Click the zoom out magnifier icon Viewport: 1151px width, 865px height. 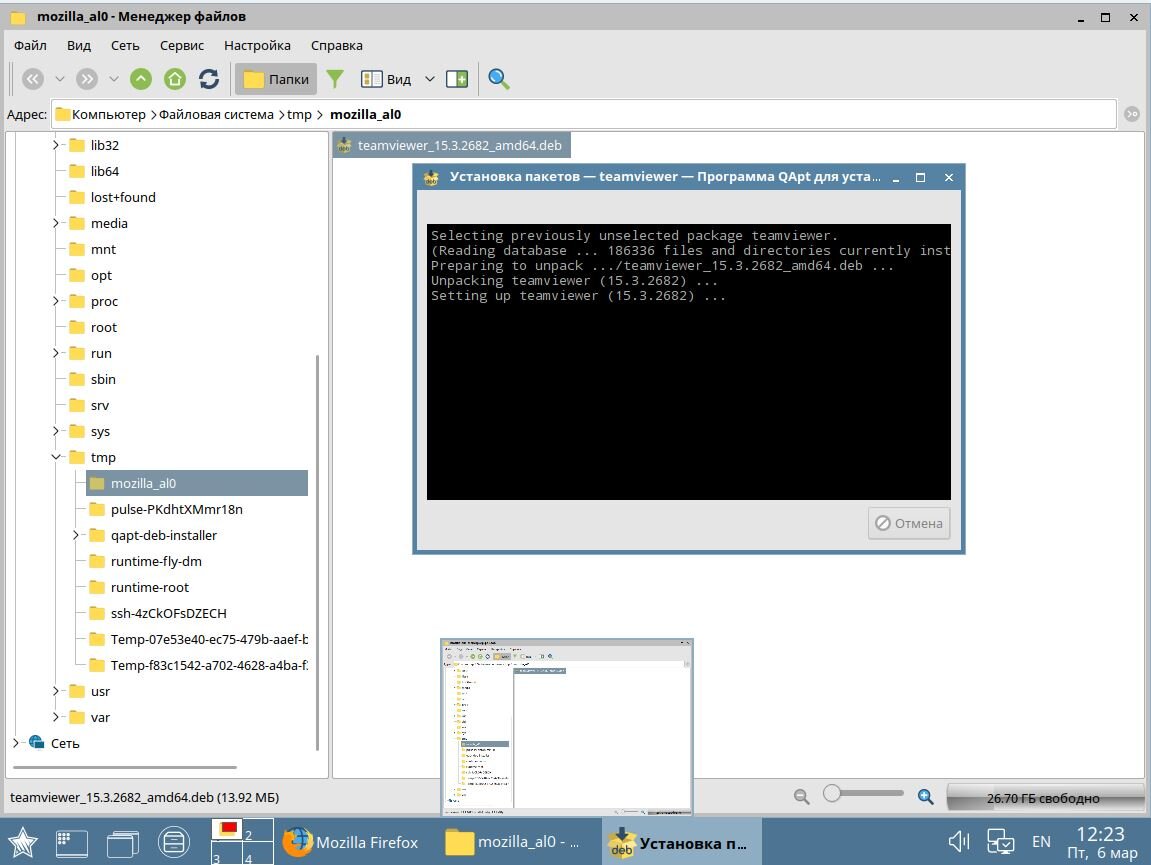[802, 797]
